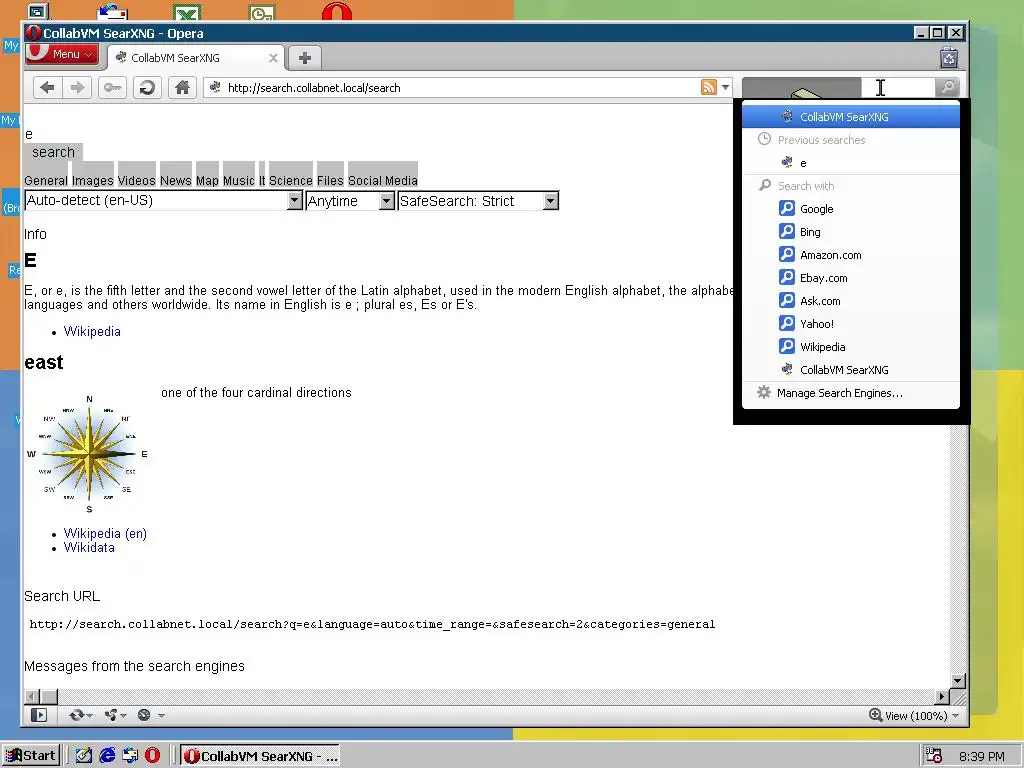Click the horizontal scrollbar left arrow
The image size is (1024, 768).
[31, 697]
